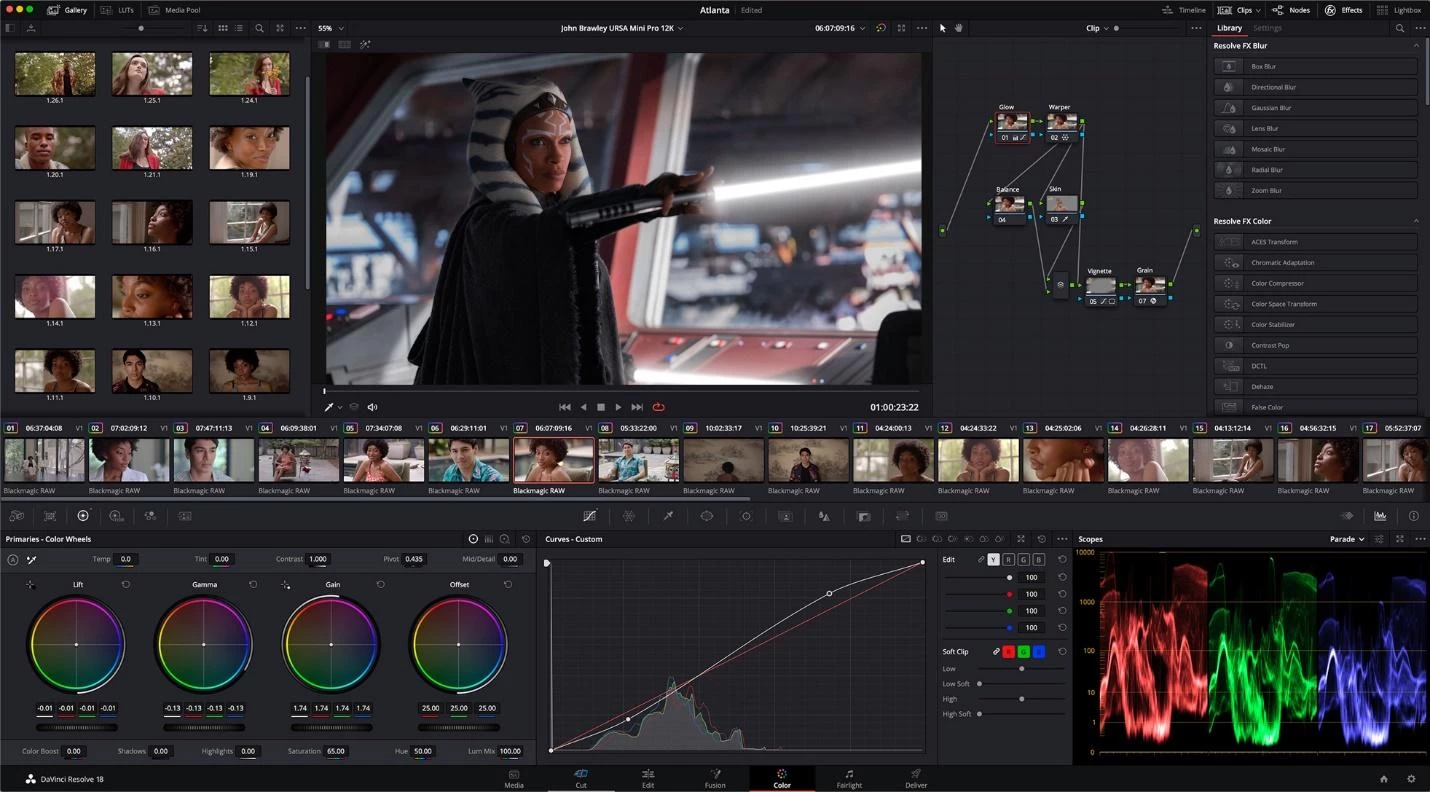Screen dimensions: 1430x792
Task: Select the Qualifier eyedropper palette icon
Action: click(668, 516)
